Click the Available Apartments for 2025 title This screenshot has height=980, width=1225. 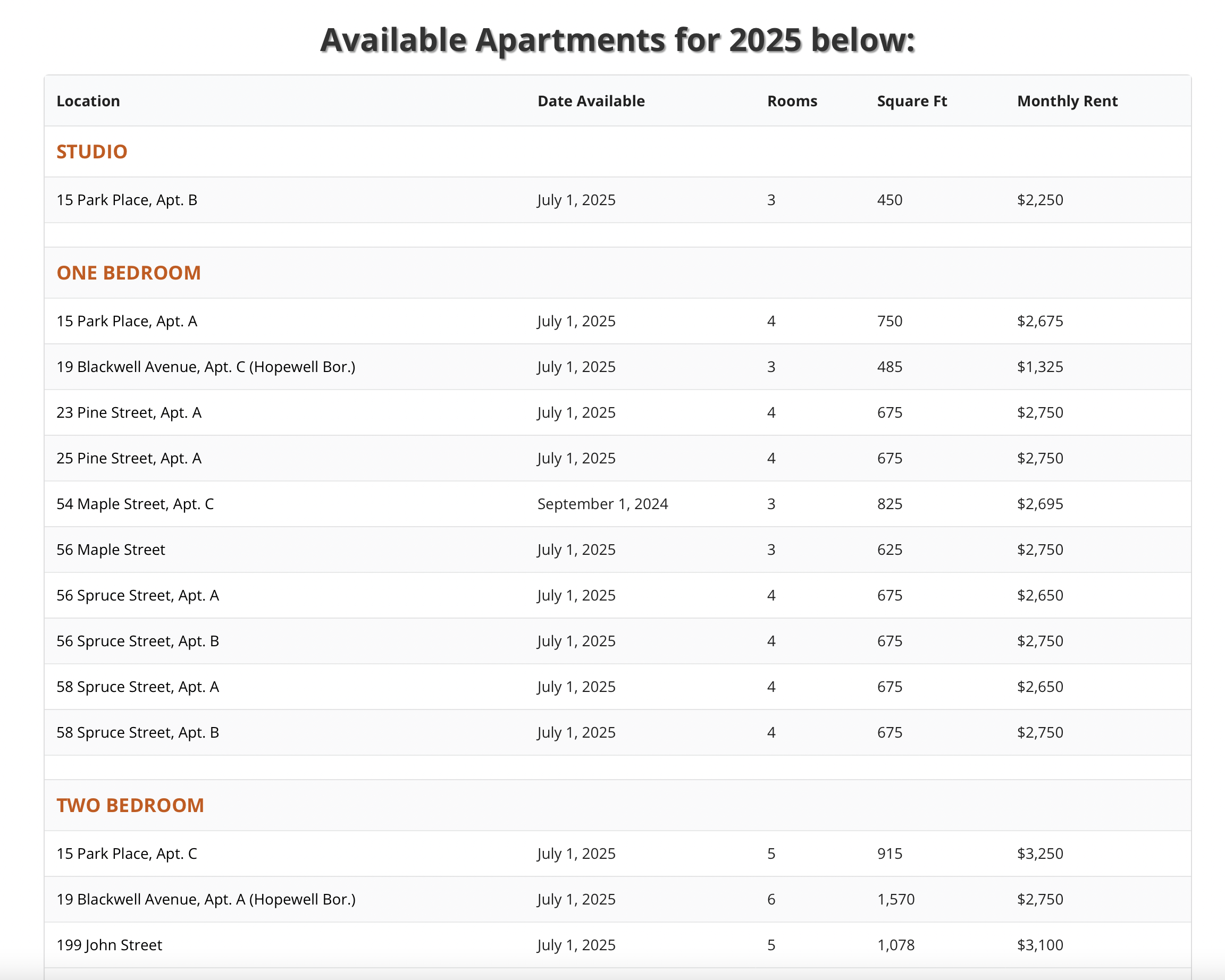coord(617,40)
